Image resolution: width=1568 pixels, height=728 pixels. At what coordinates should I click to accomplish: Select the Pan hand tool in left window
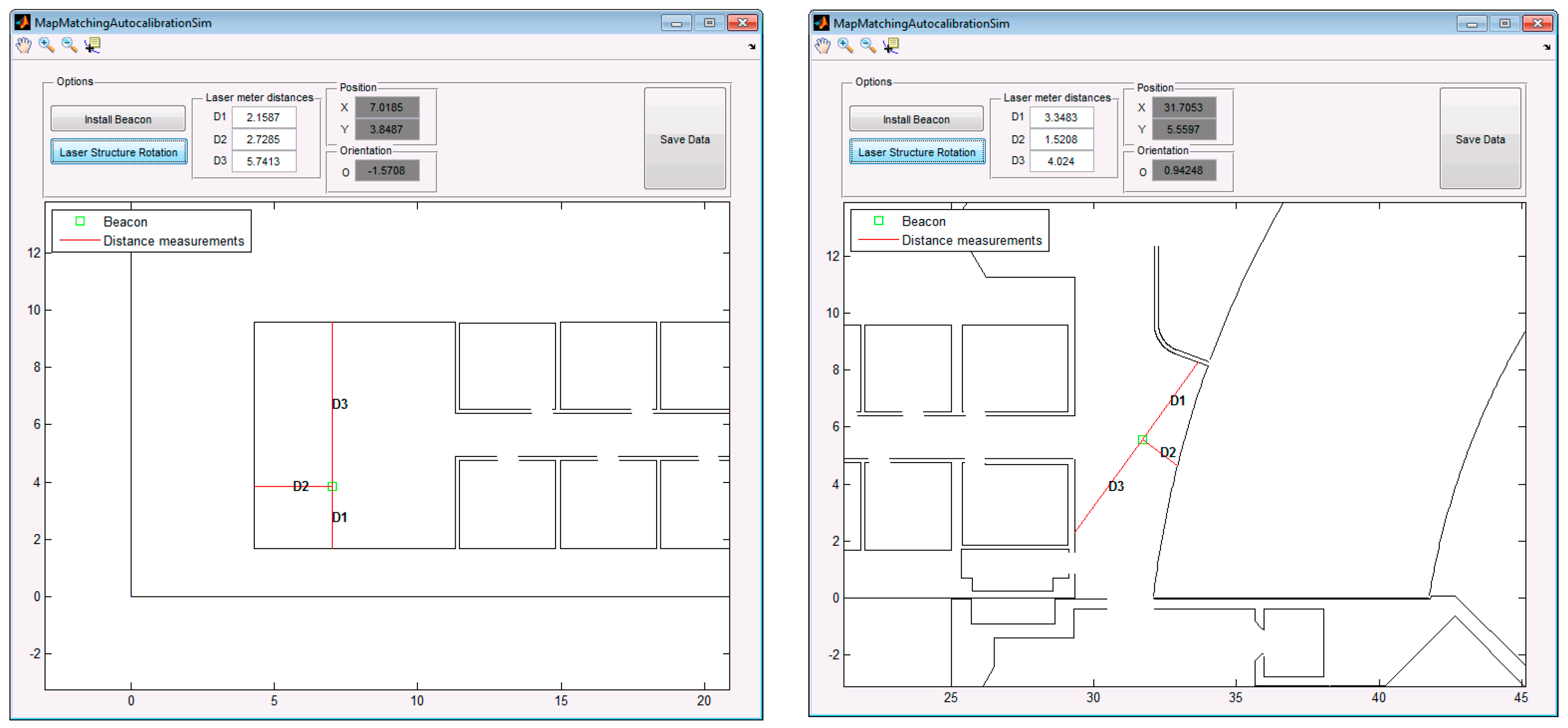click(23, 45)
